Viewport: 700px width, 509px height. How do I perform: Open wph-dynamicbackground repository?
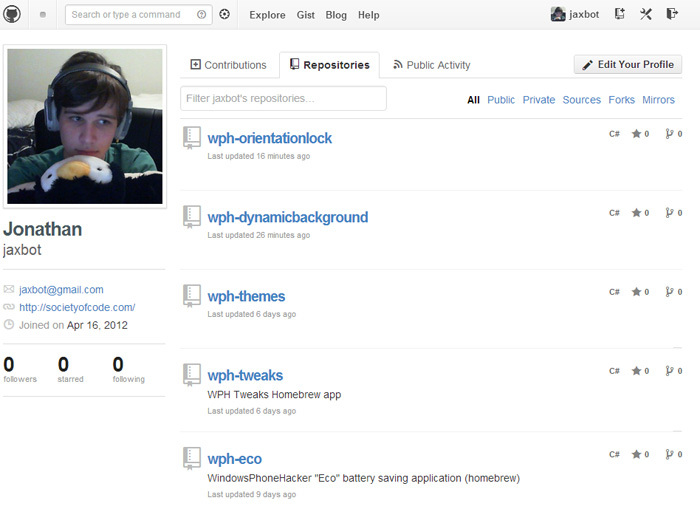pyautogui.click(x=288, y=217)
